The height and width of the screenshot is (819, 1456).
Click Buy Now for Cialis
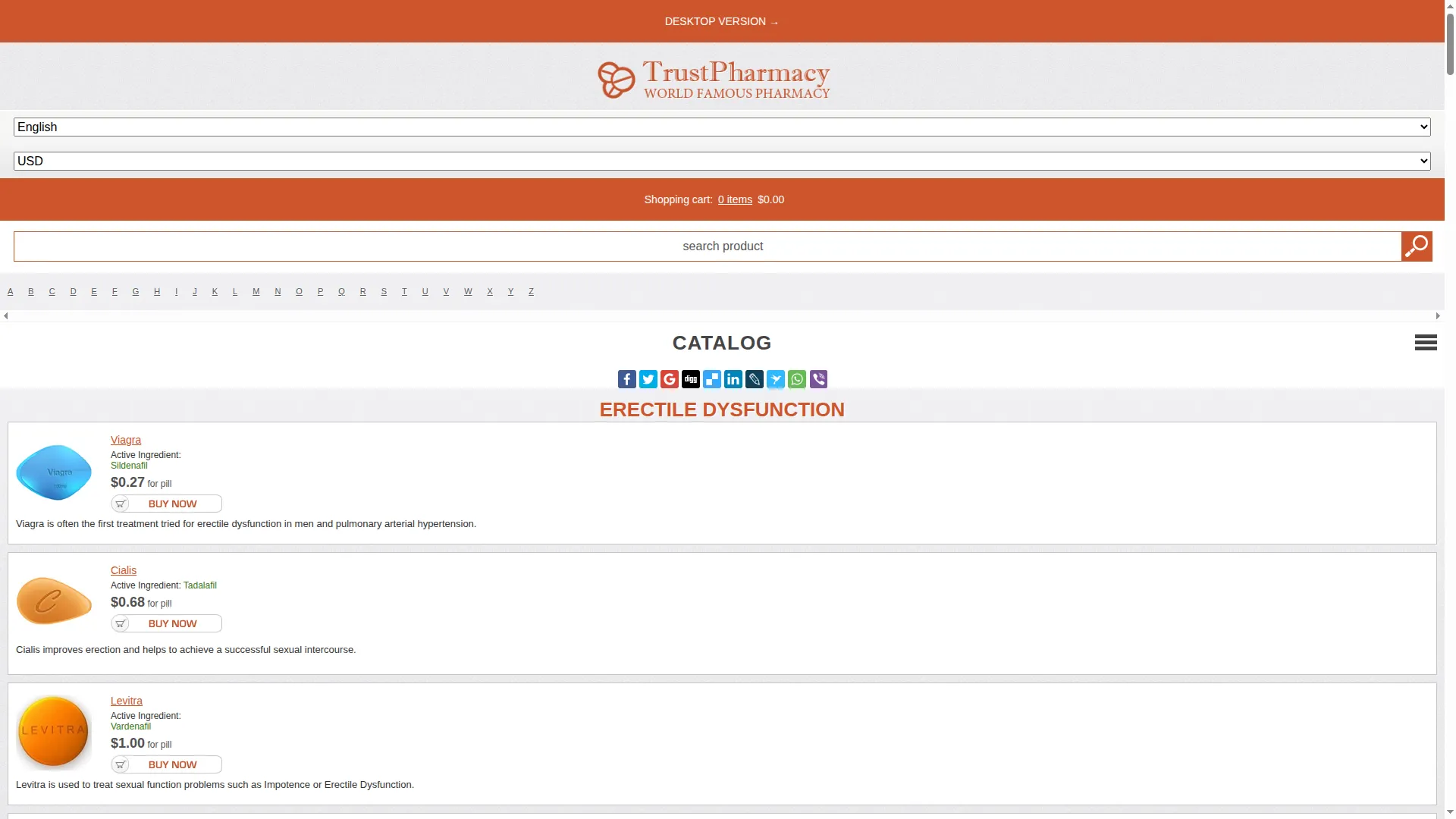(x=167, y=623)
